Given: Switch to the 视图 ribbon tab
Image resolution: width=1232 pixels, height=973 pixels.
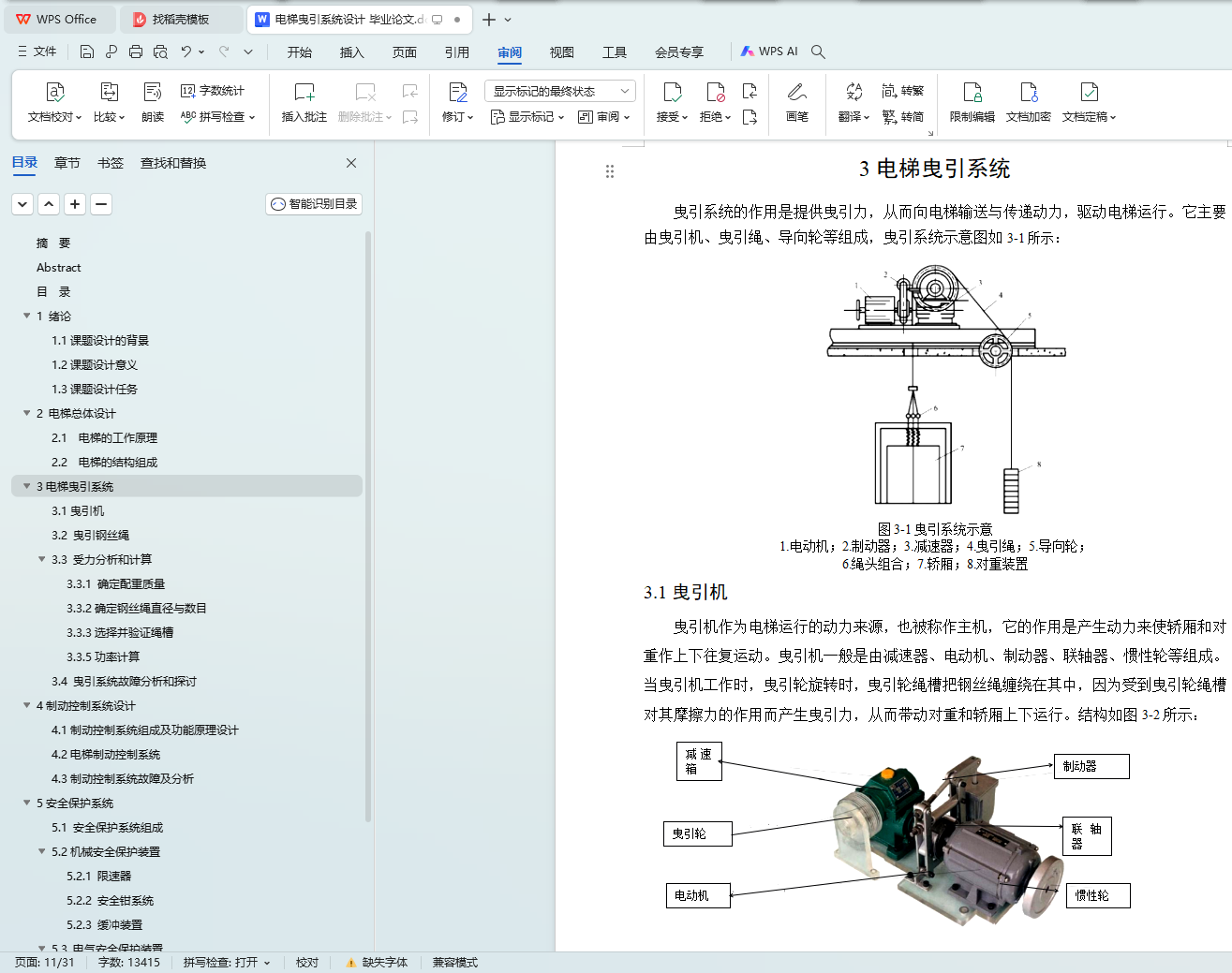Looking at the screenshot, I should coord(562,52).
